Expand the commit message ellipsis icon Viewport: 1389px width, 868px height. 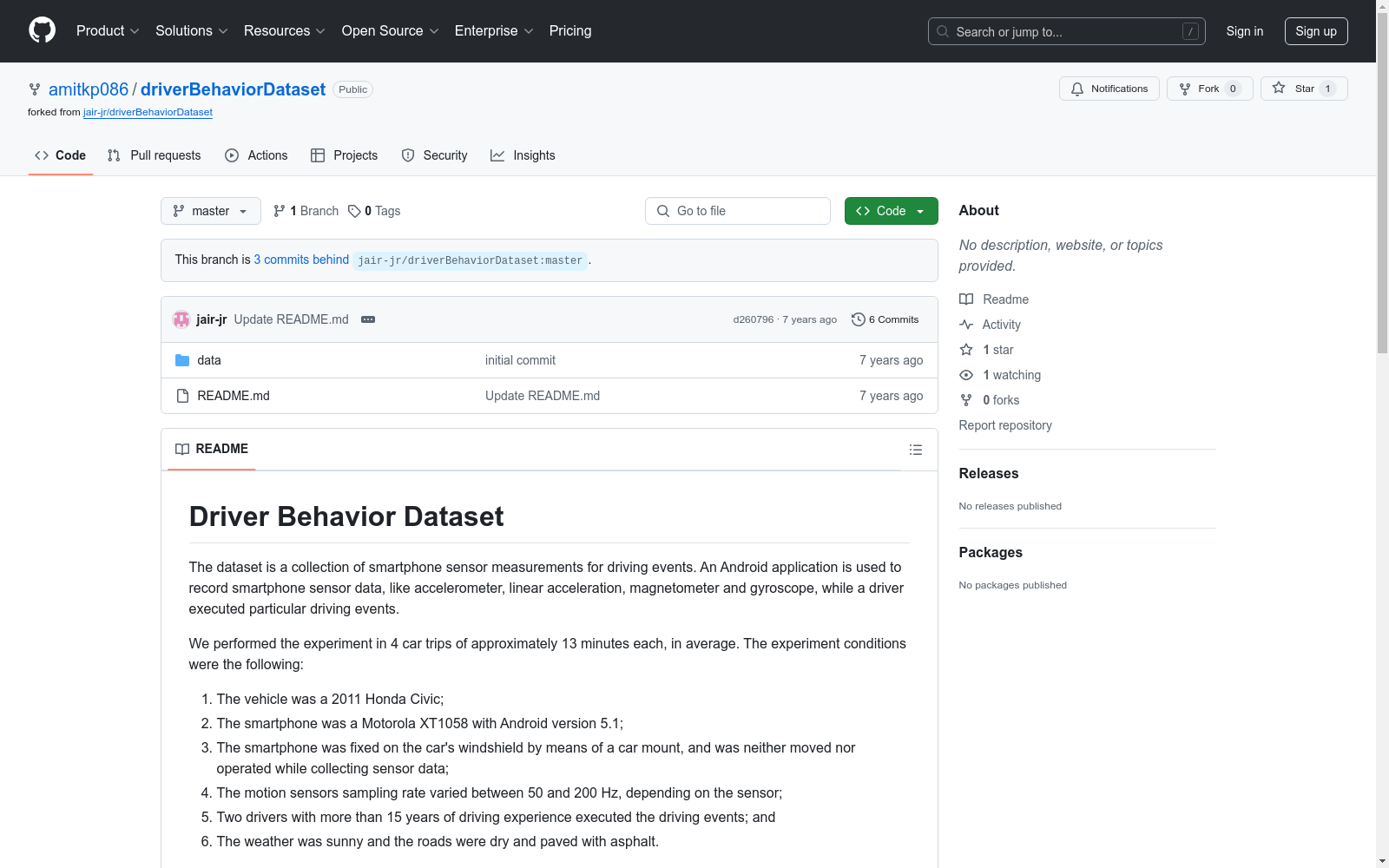368,319
